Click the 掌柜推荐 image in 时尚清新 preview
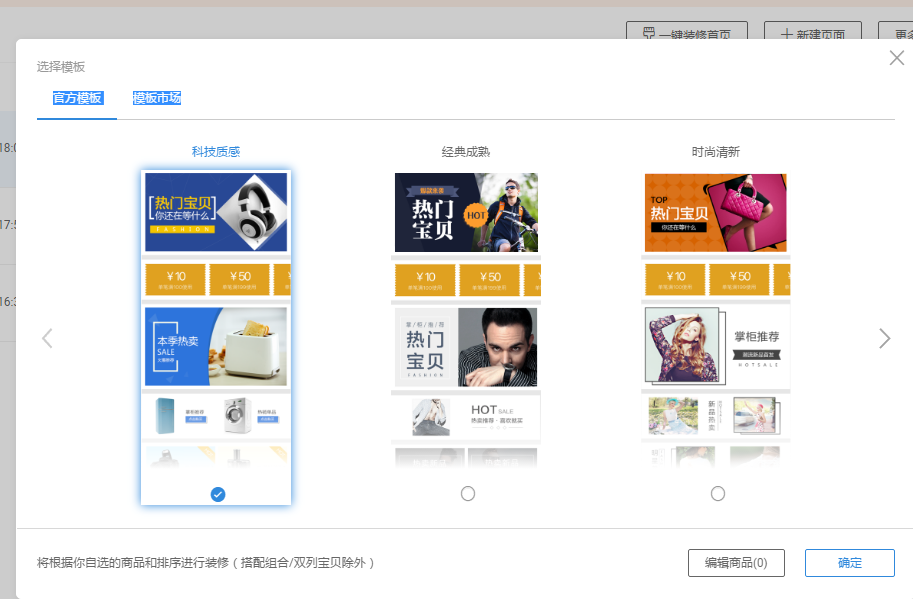The width and height of the screenshot is (913, 599). point(716,346)
